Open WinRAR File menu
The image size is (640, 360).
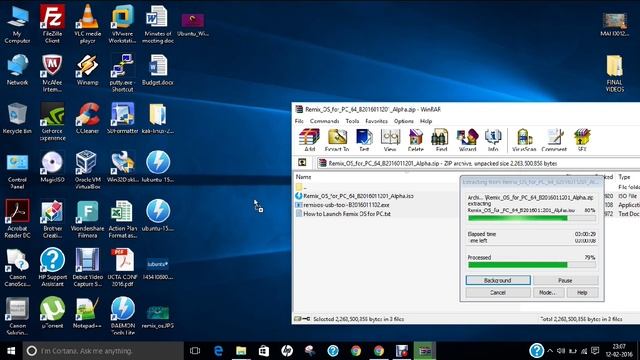pos(299,121)
